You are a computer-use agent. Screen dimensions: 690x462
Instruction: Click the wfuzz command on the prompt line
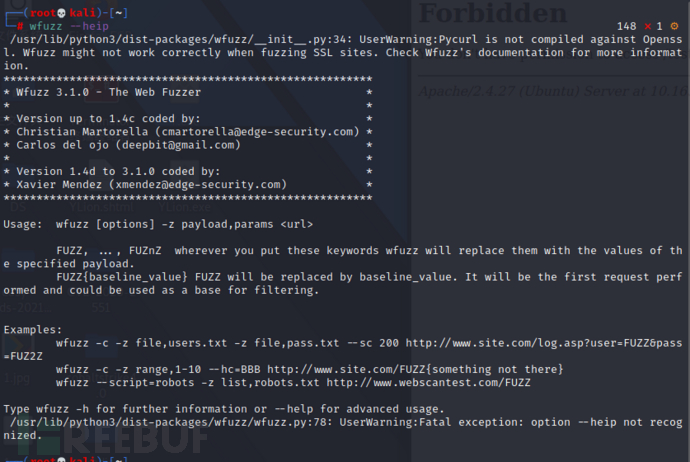click(46, 26)
